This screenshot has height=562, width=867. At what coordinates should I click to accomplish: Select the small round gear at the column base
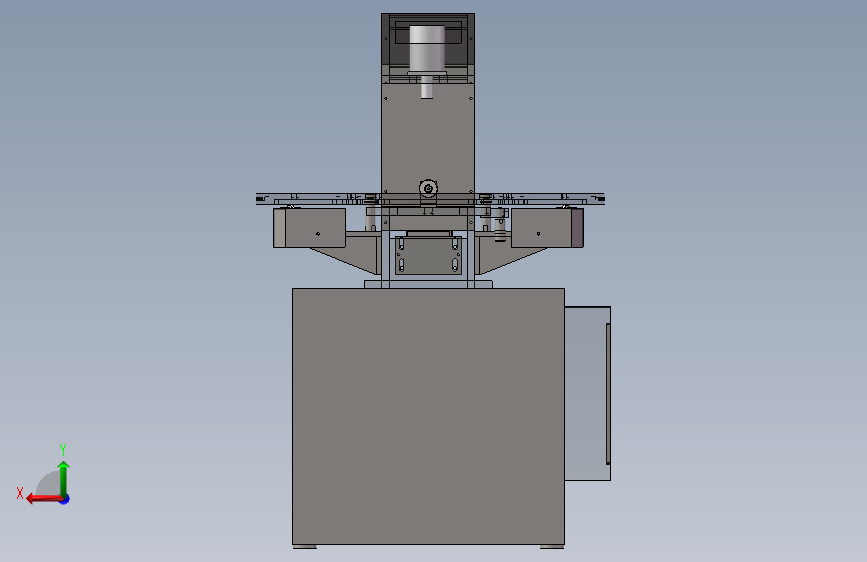click(x=428, y=189)
